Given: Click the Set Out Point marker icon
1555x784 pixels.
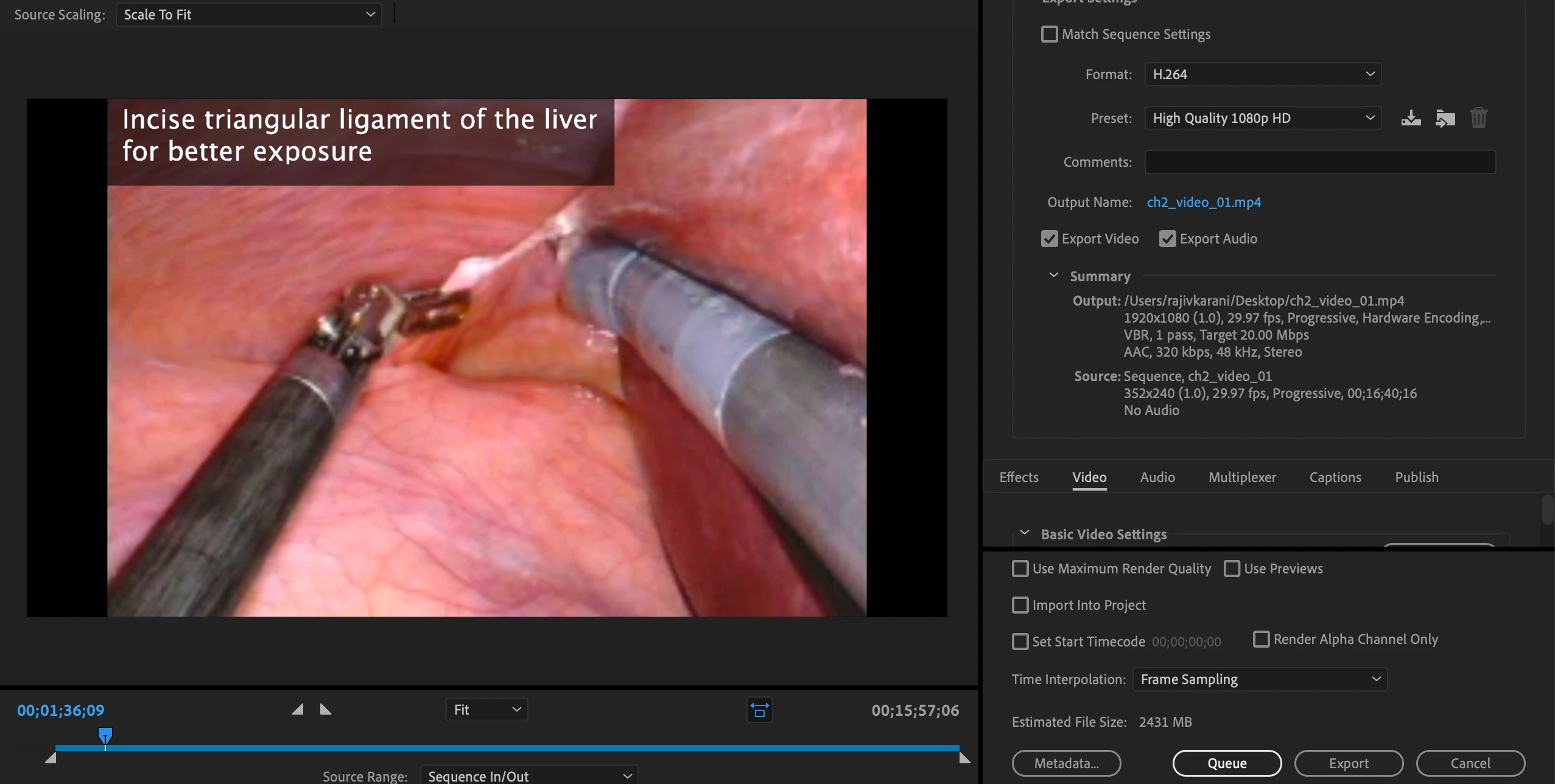Looking at the screenshot, I should [x=326, y=710].
